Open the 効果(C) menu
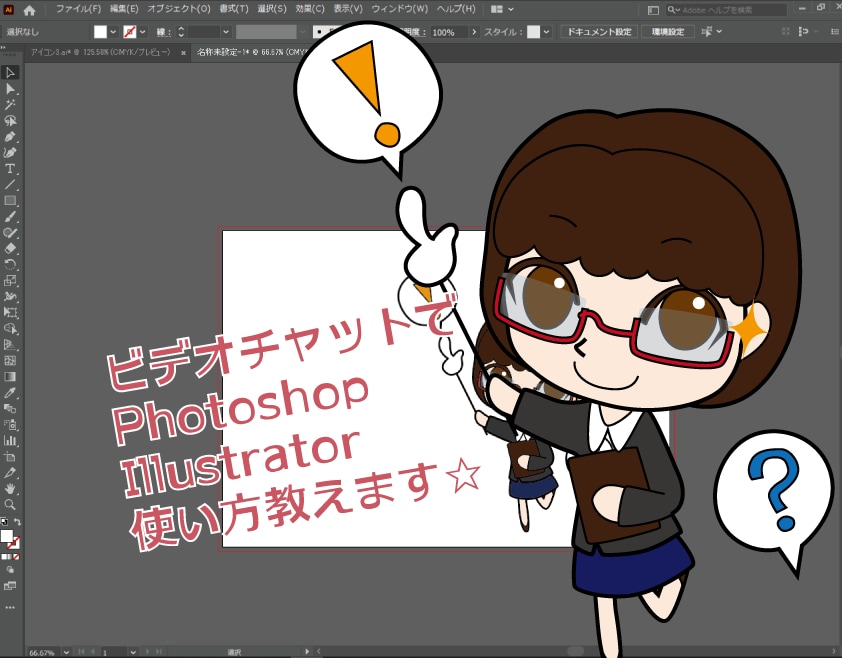The image size is (842, 658). 310,9
